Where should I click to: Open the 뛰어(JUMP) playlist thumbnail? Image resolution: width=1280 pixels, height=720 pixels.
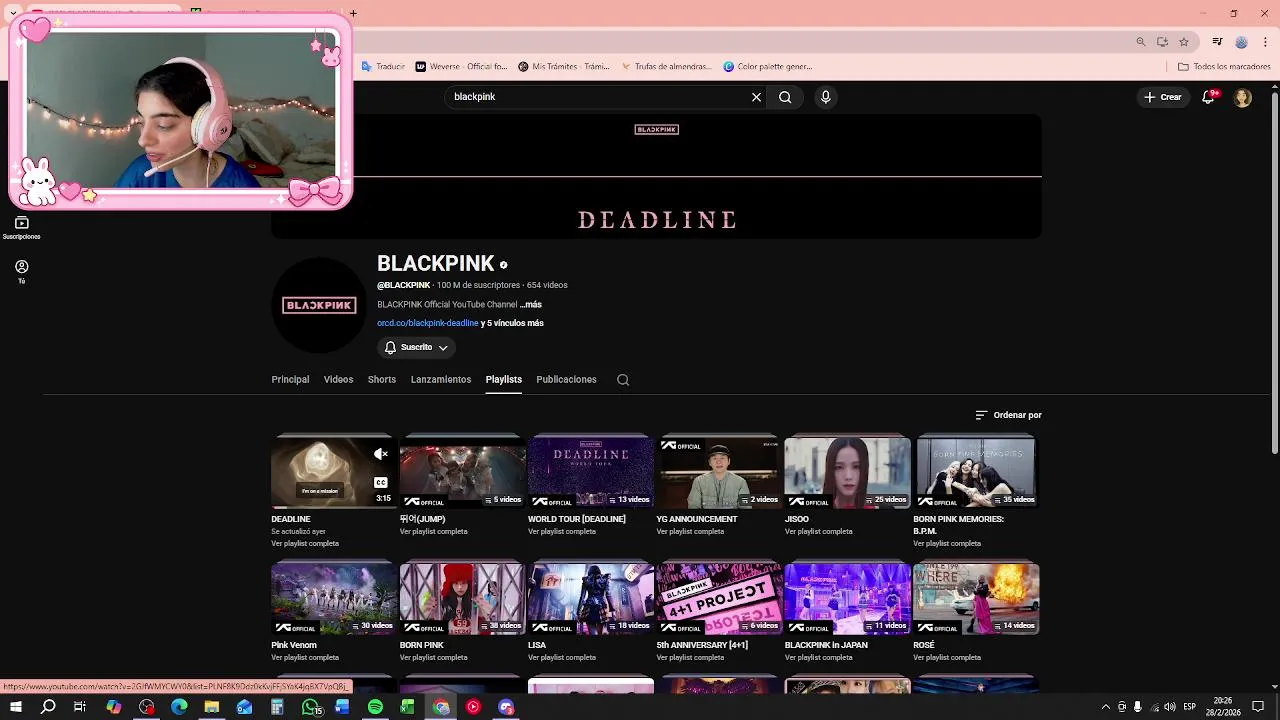(x=462, y=472)
